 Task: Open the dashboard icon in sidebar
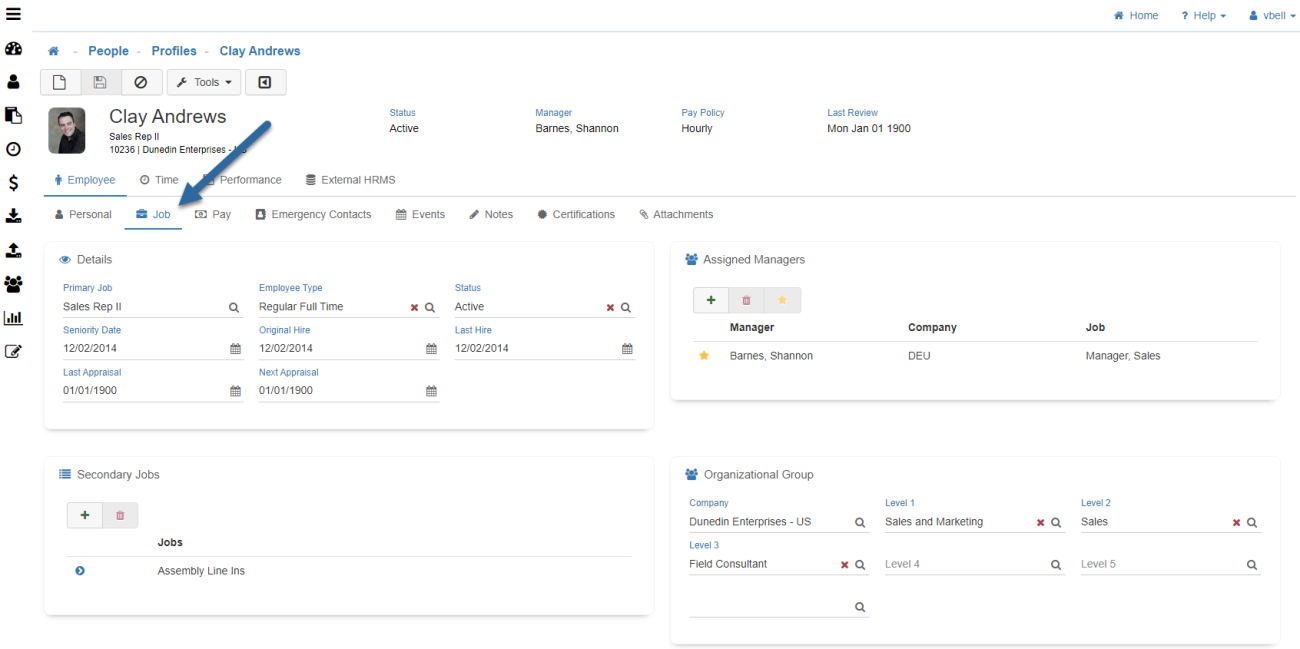coord(13,49)
